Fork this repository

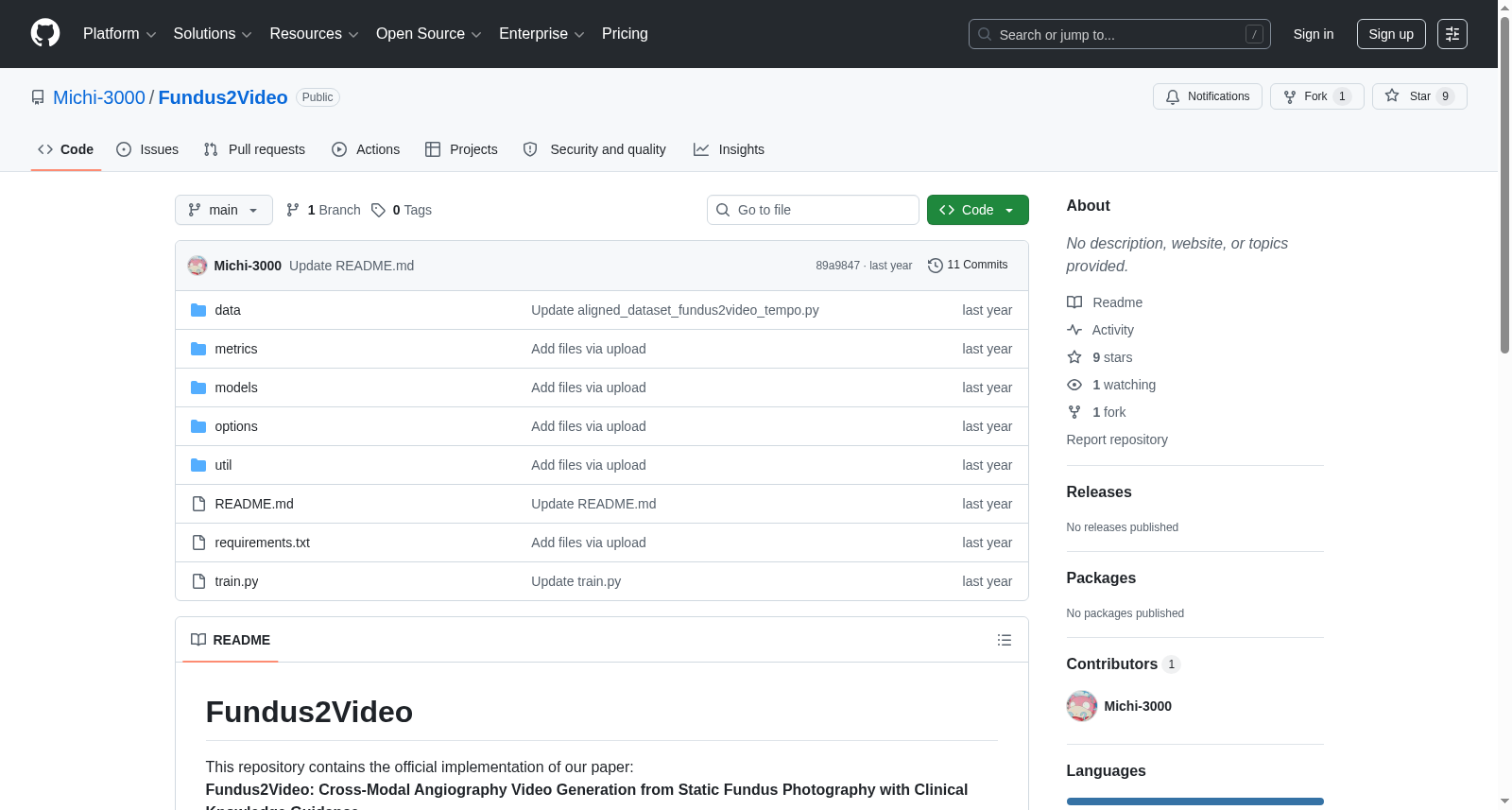tap(1317, 96)
